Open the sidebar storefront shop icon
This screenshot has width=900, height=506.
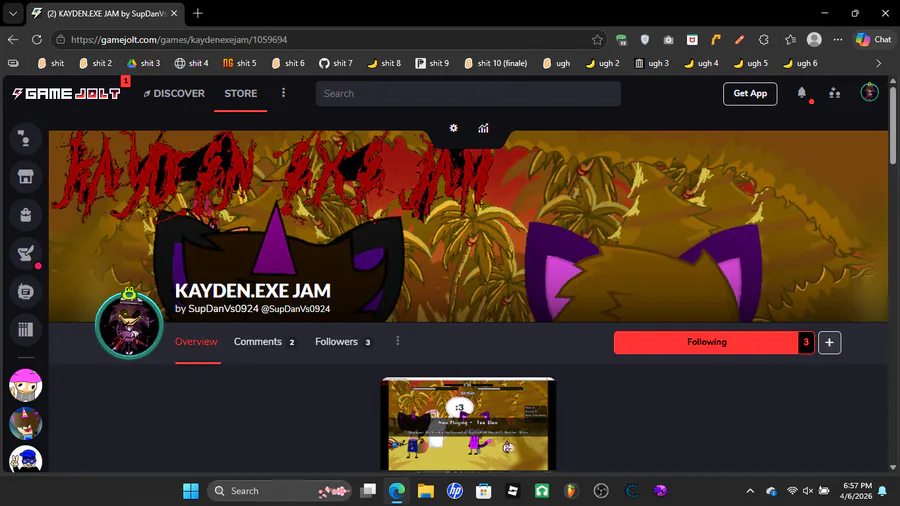[x=25, y=177]
